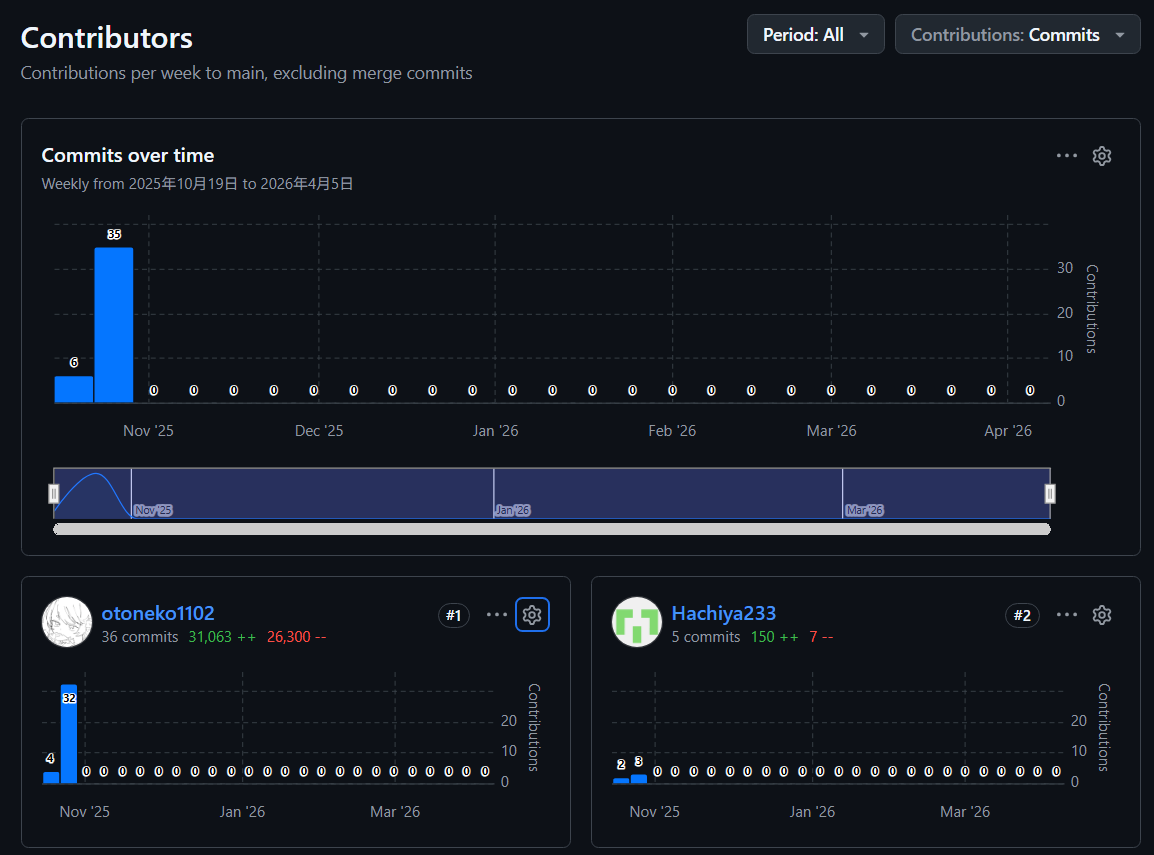Screen dimensions: 1154x855
Task: Open three-dot menu for Commits over time
Action: (x=1066, y=156)
